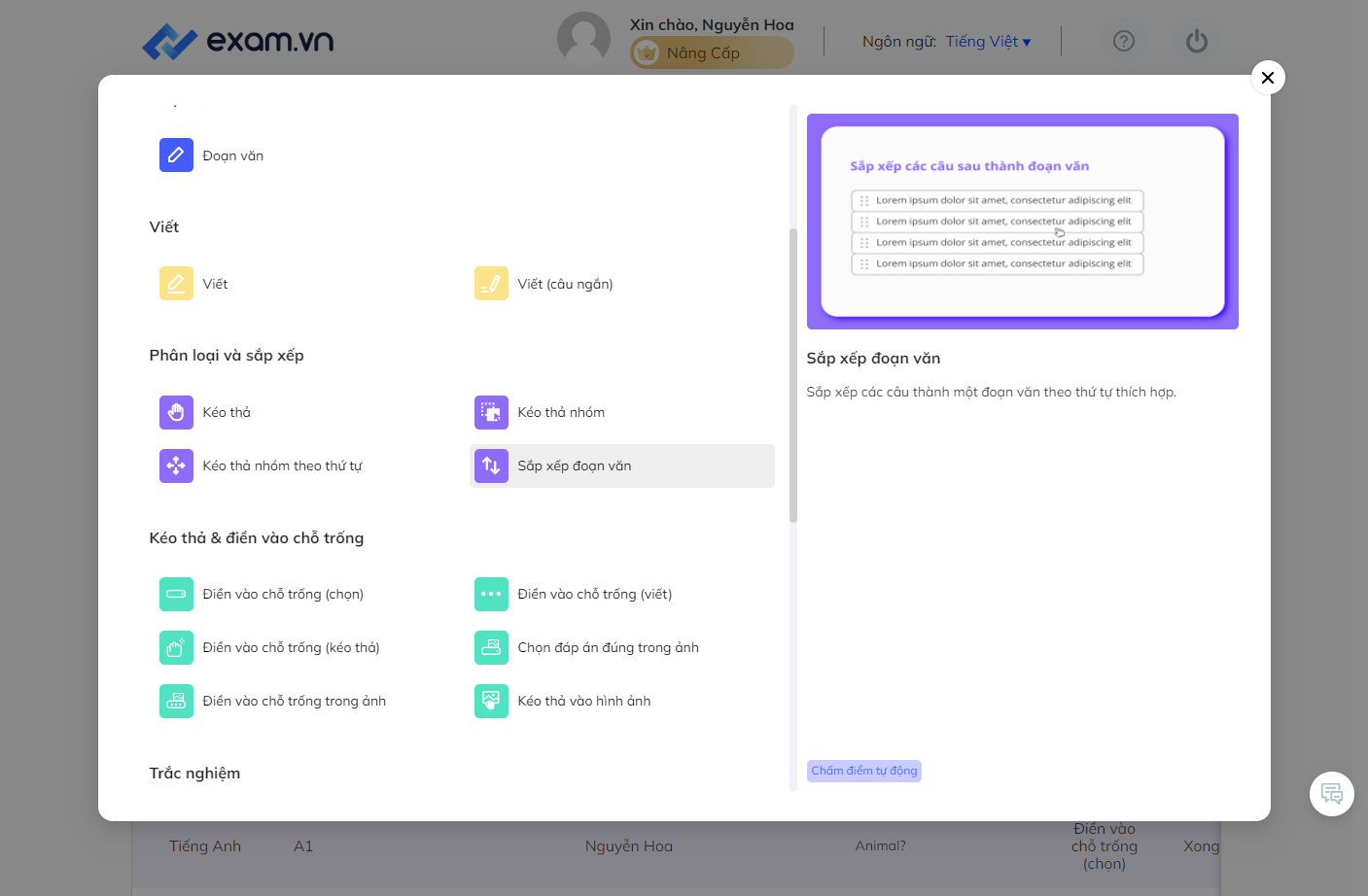Screen dimensions: 1368x896
Task: Select the Điền vào chỗ trống trong ảnh label
Action: (295, 701)
